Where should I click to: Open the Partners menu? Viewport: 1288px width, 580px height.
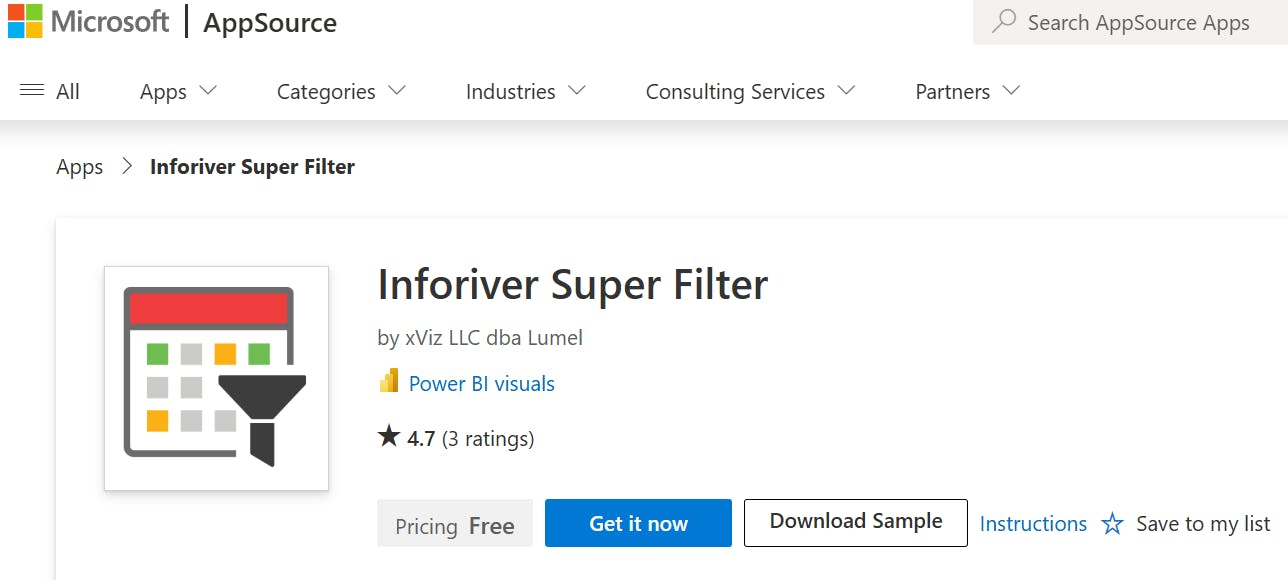click(x=967, y=91)
